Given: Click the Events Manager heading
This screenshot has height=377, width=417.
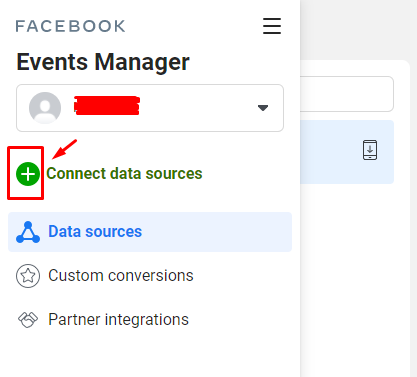Looking at the screenshot, I should click(103, 62).
